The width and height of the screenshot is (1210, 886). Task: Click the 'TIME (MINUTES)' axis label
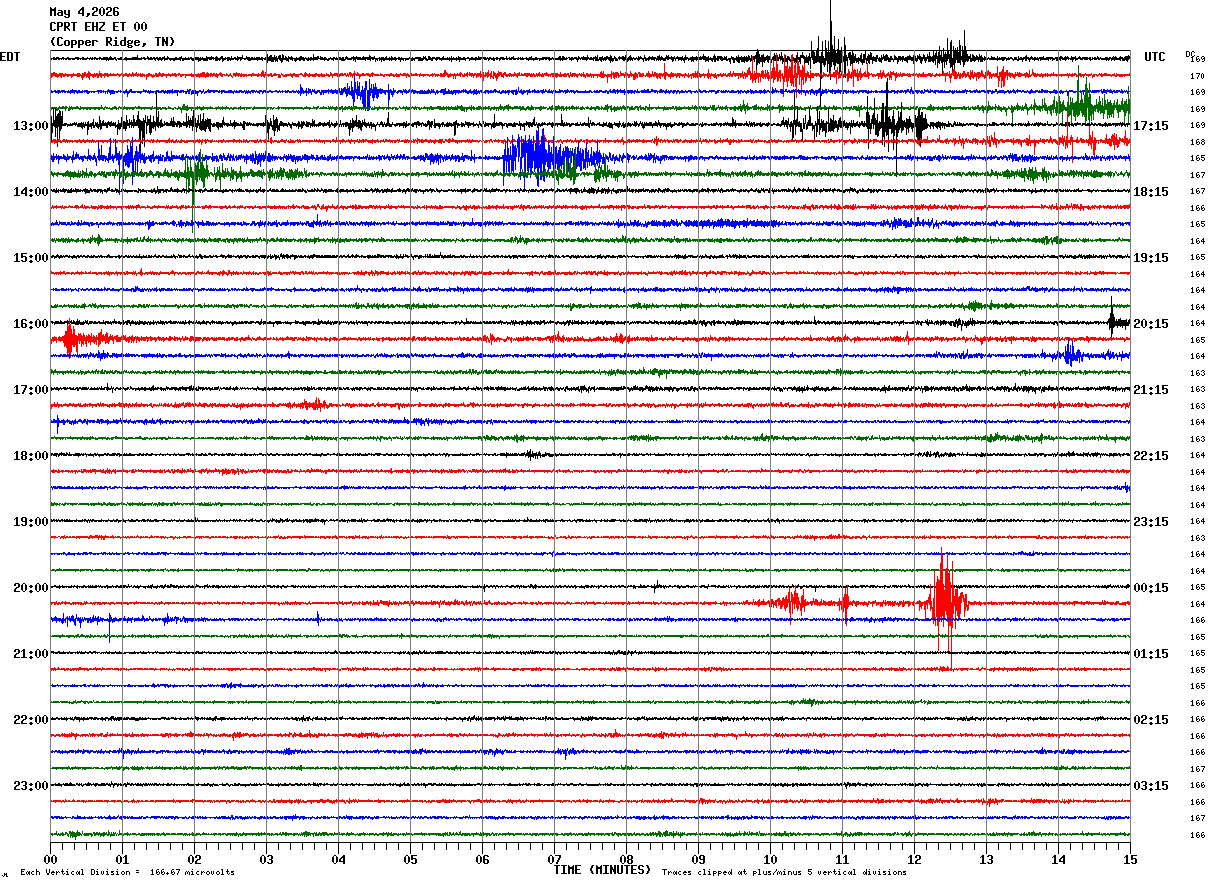tap(602, 871)
